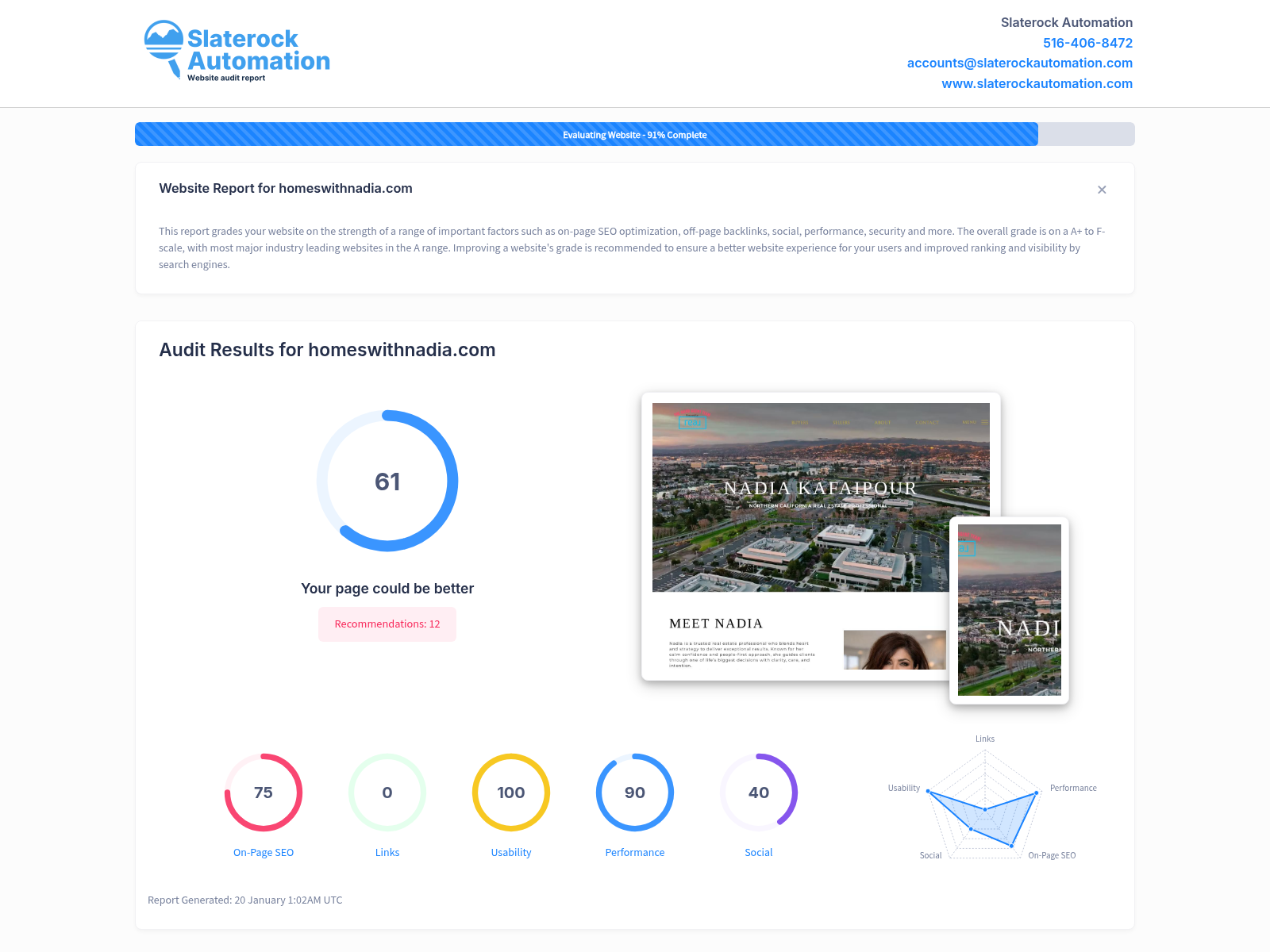The height and width of the screenshot is (952, 1270).
Task: Click the On-Page SEO score 75 circle
Action: coord(264,793)
